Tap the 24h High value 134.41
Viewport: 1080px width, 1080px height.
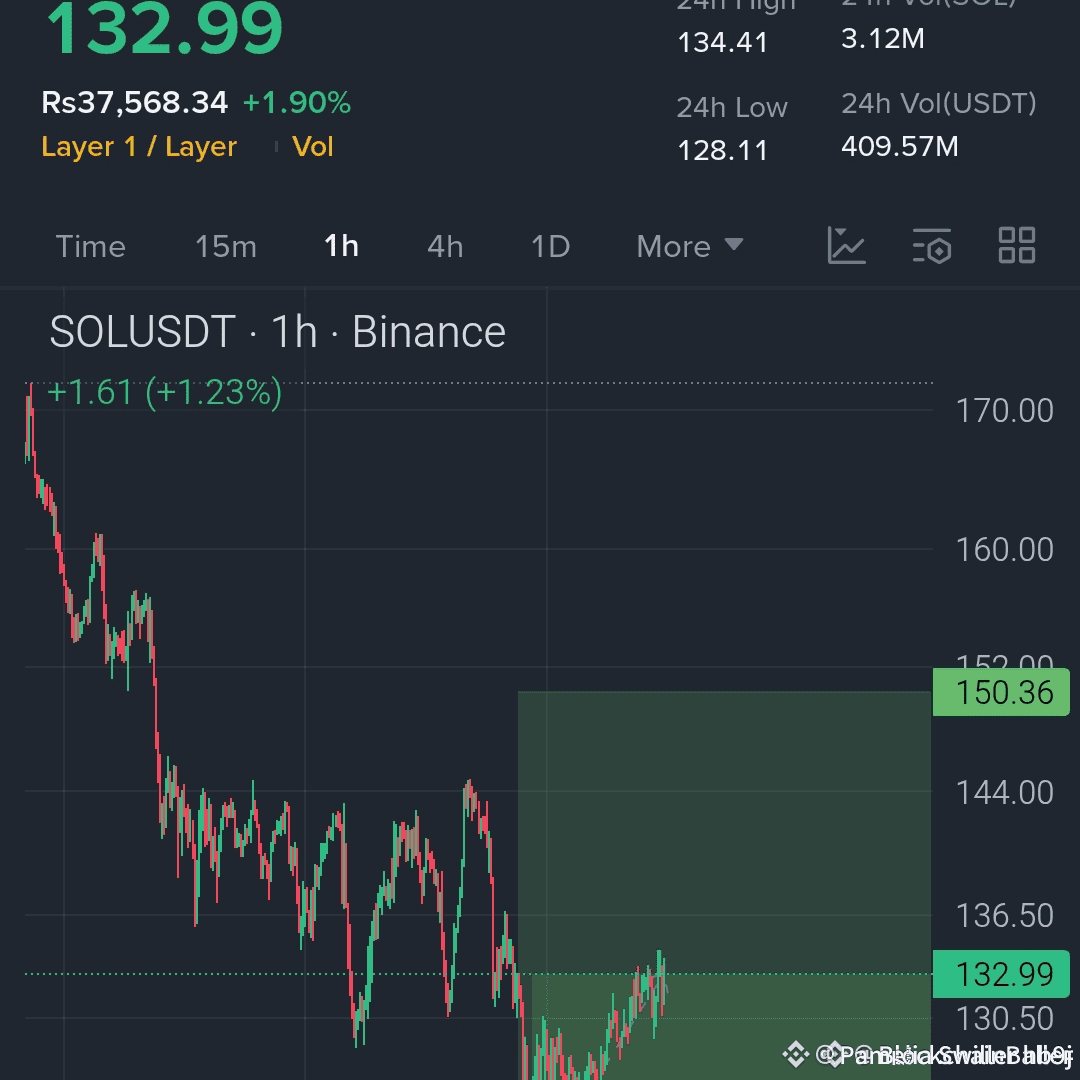point(723,43)
